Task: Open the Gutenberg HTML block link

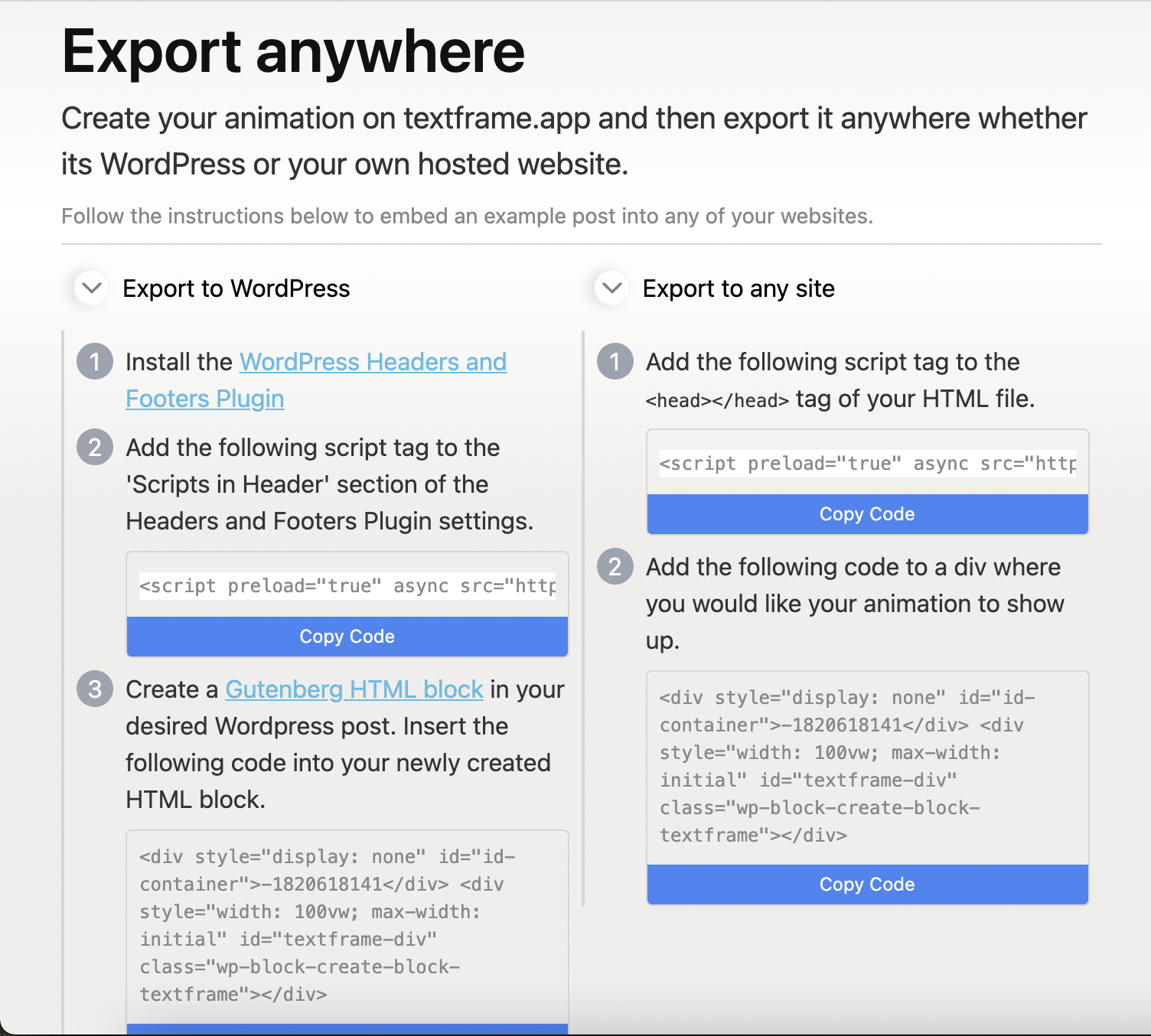Action: point(354,689)
